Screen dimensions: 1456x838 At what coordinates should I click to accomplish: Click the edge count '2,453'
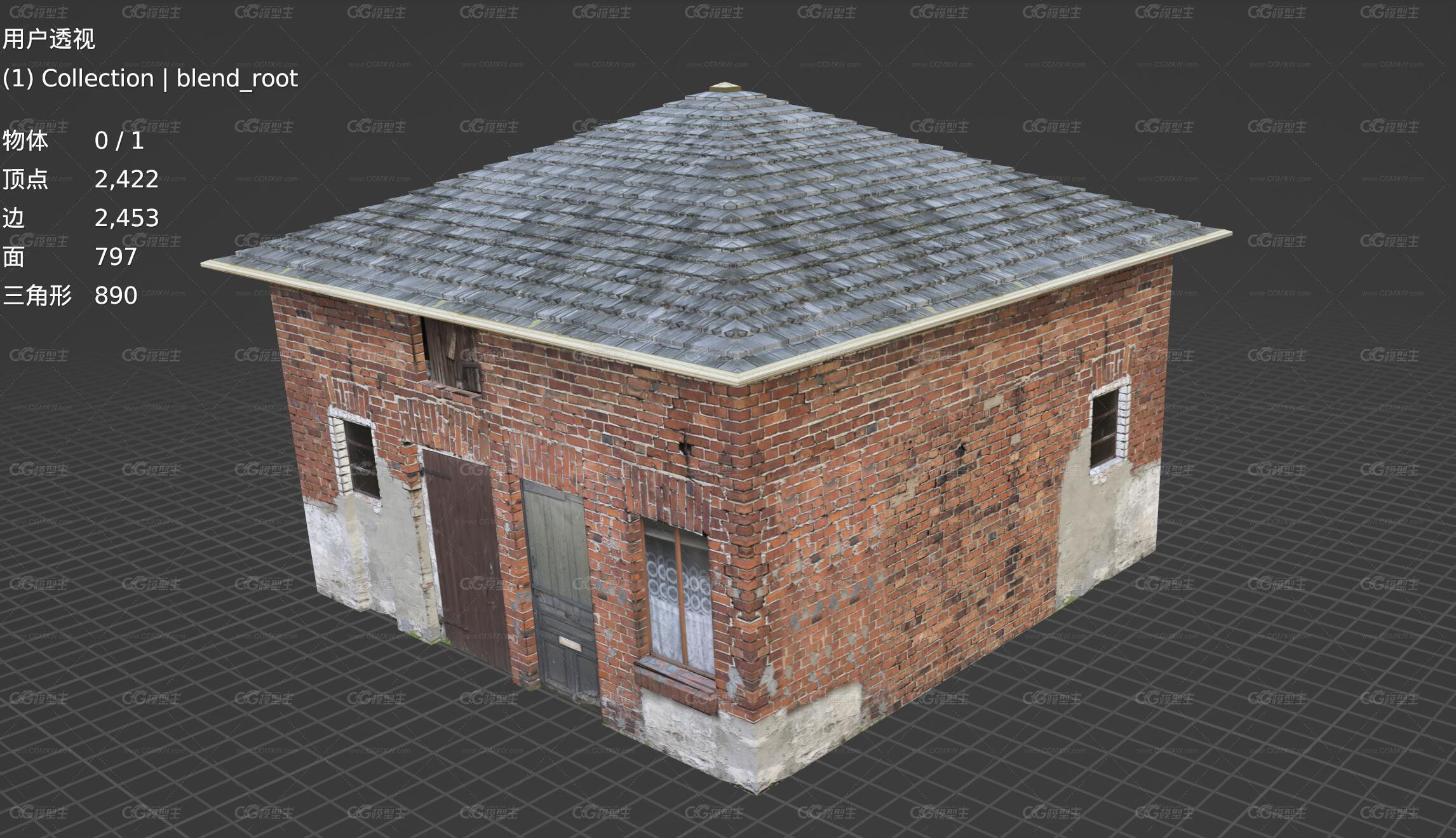click(126, 219)
